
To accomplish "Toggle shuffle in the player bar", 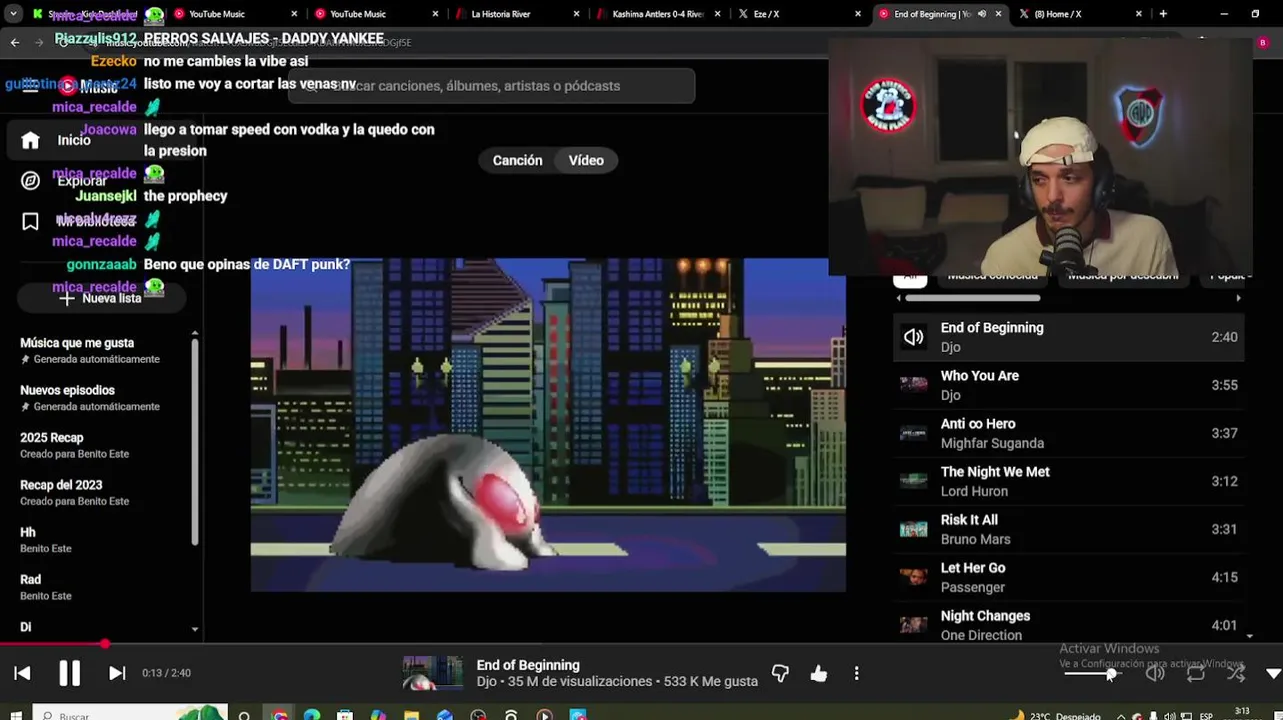I will (1236, 673).
